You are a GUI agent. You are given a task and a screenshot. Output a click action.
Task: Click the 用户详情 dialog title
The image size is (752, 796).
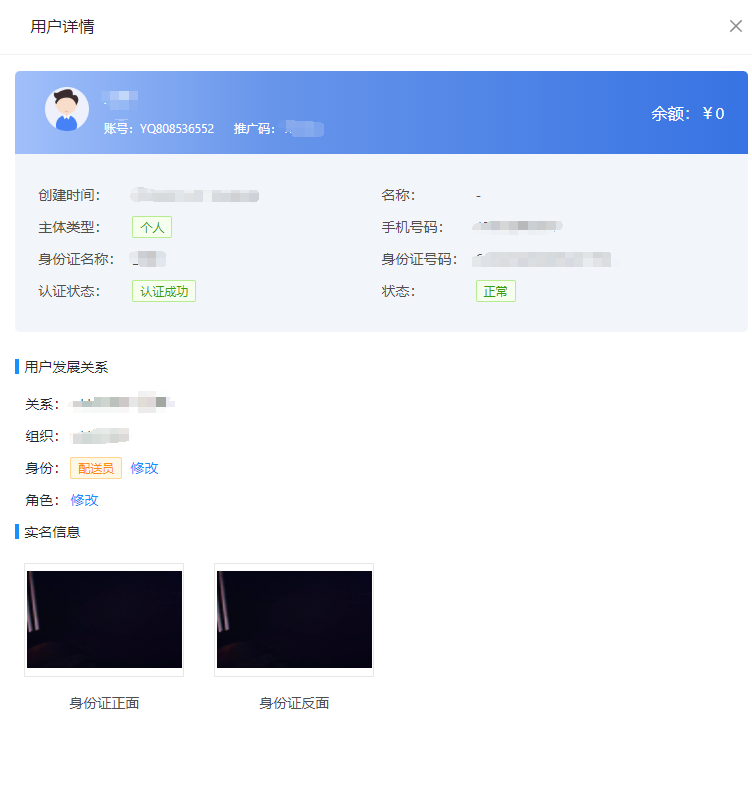click(62, 26)
